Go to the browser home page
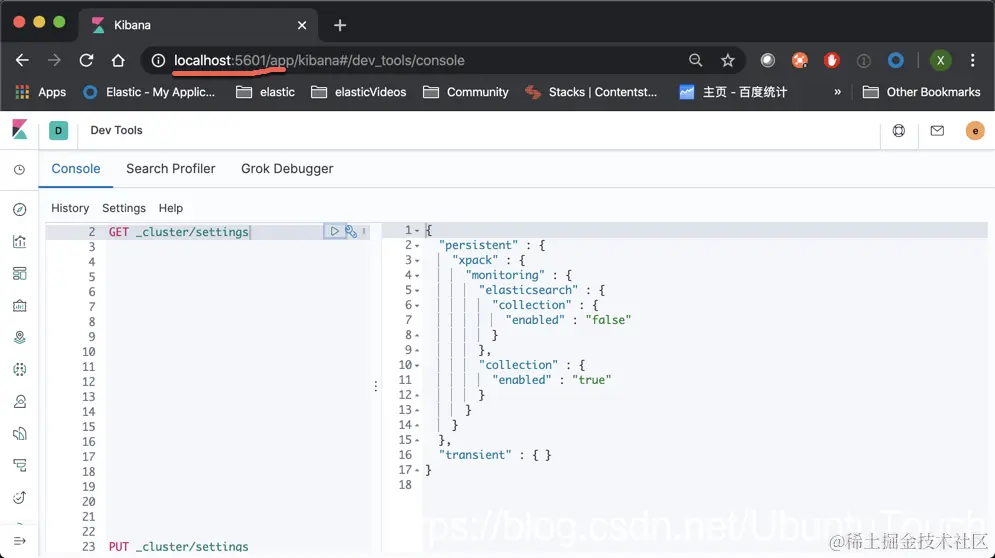 coord(118,60)
